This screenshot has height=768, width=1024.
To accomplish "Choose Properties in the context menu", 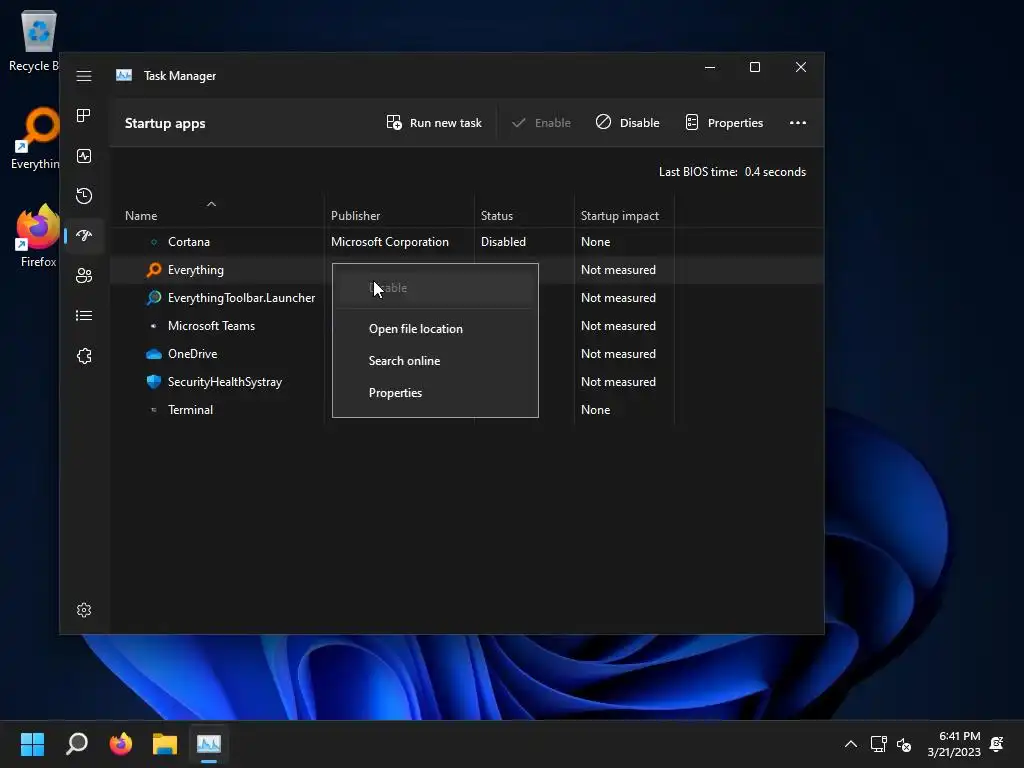I will pos(435,392).
